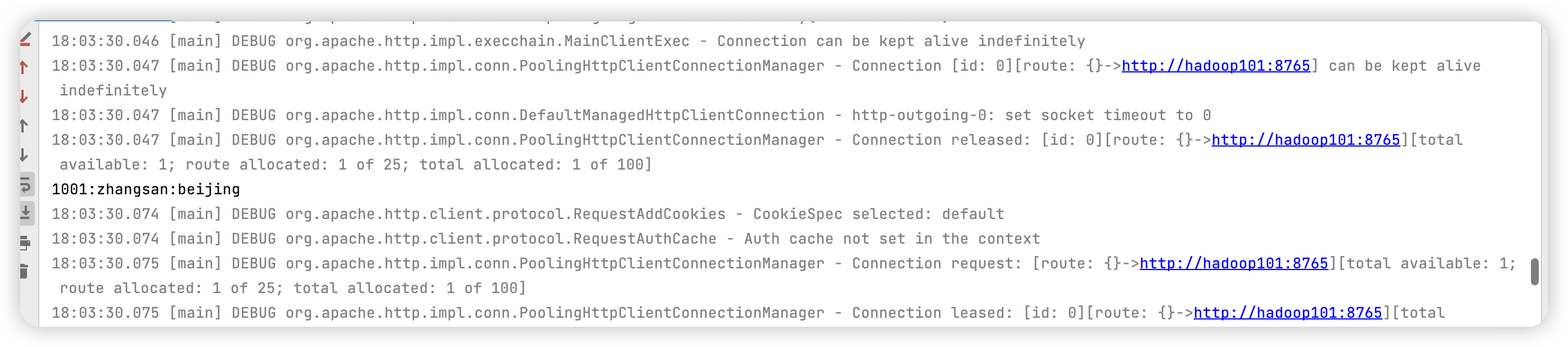Open hadoop101:8765 link in 'Connection released' line
Image resolution: width=1568 pixels, height=347 pixels.
pos(1306,140)
